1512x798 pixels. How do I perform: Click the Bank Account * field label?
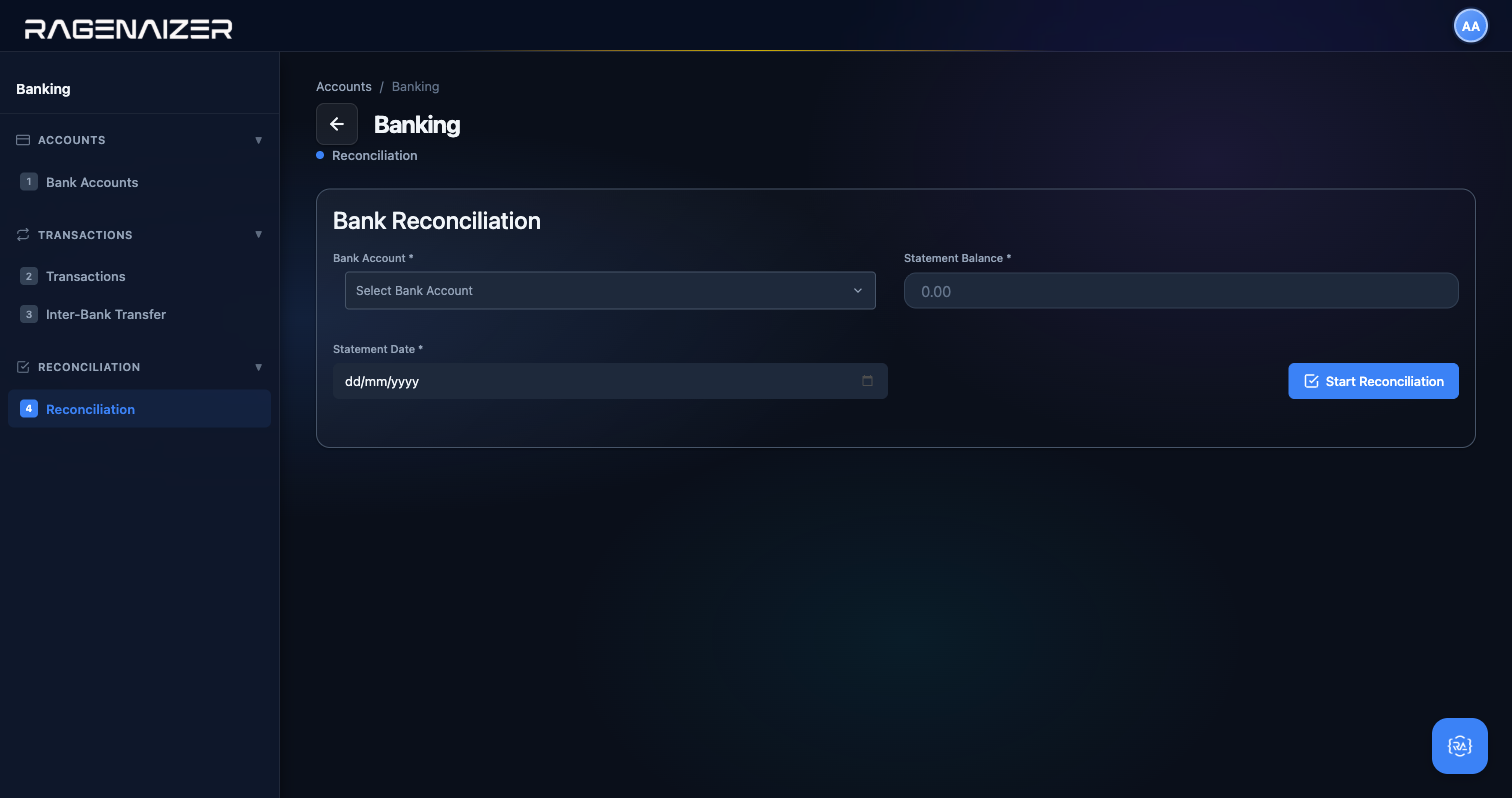click(373, 258)
